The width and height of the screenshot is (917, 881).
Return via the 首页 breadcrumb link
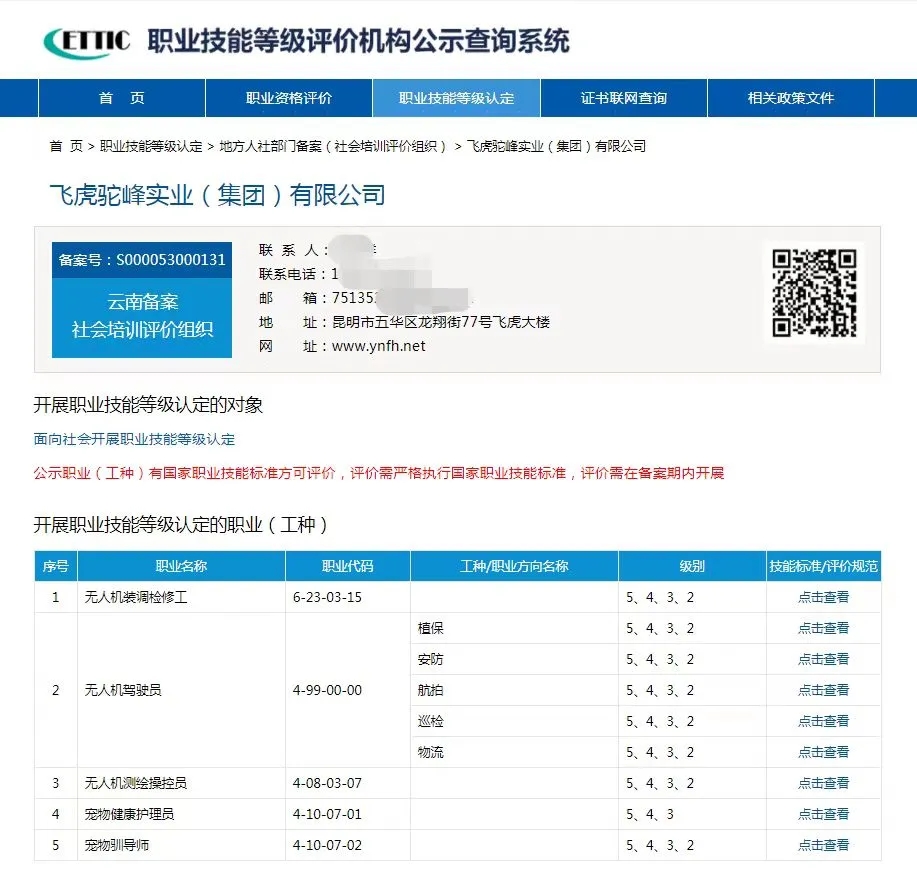point(64,145)
